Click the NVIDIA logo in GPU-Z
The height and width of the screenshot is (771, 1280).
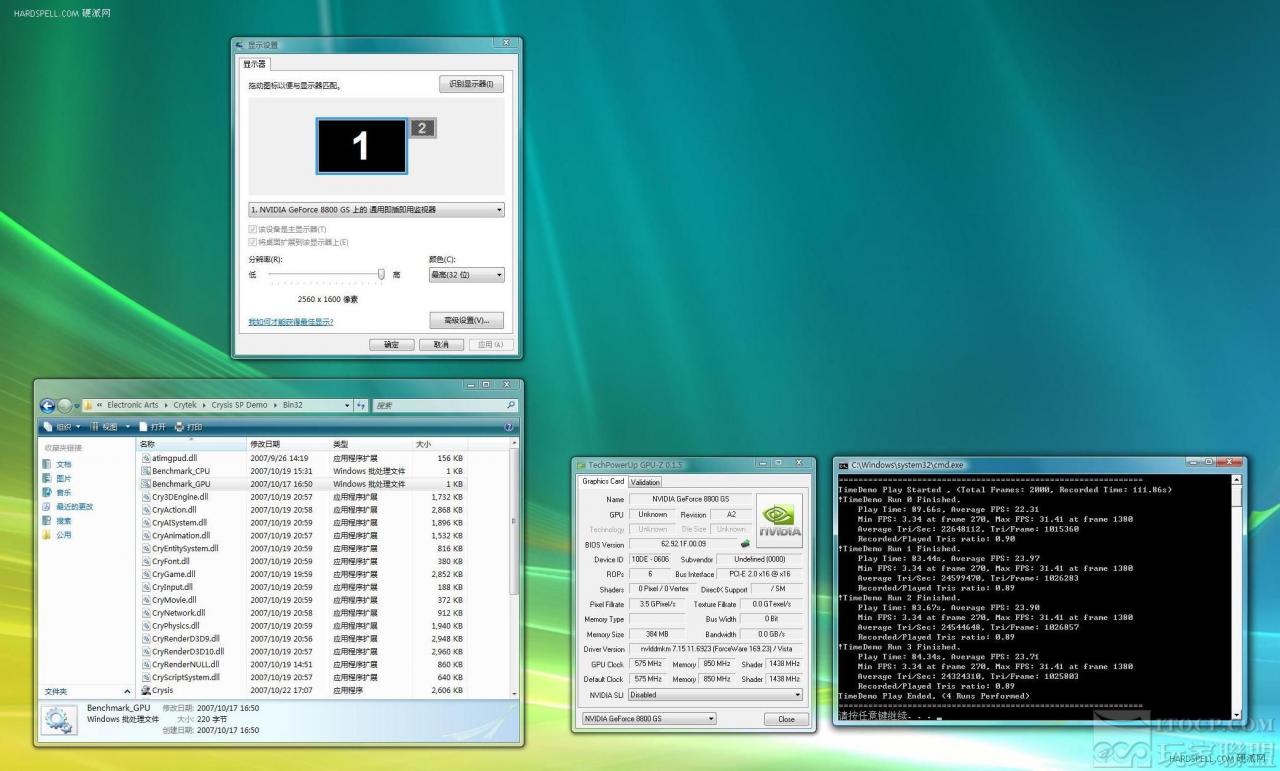(x=779, y=521)
